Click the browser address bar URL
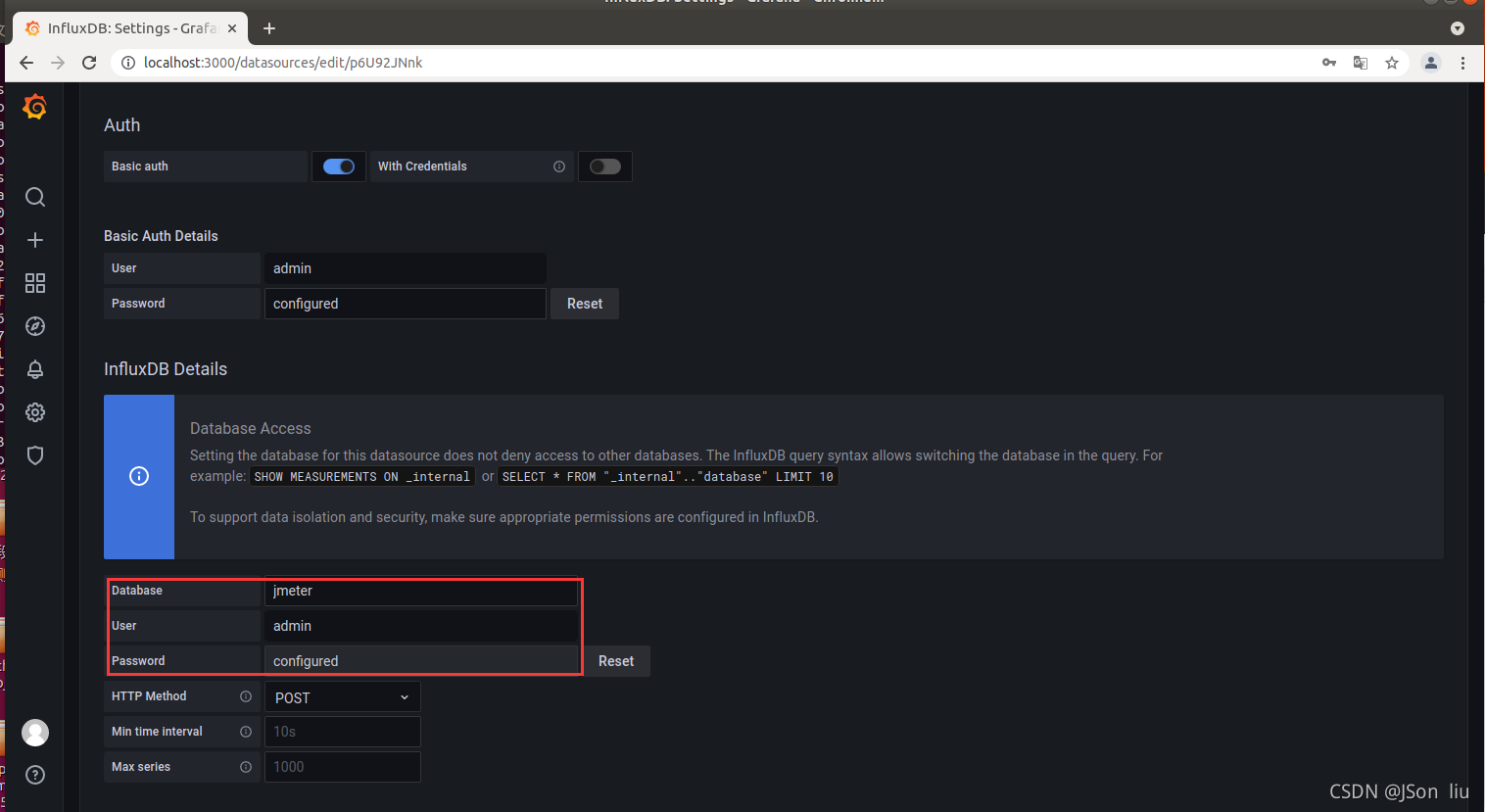The height and width of the screenshot is (812, 1485). click(283, 63)
